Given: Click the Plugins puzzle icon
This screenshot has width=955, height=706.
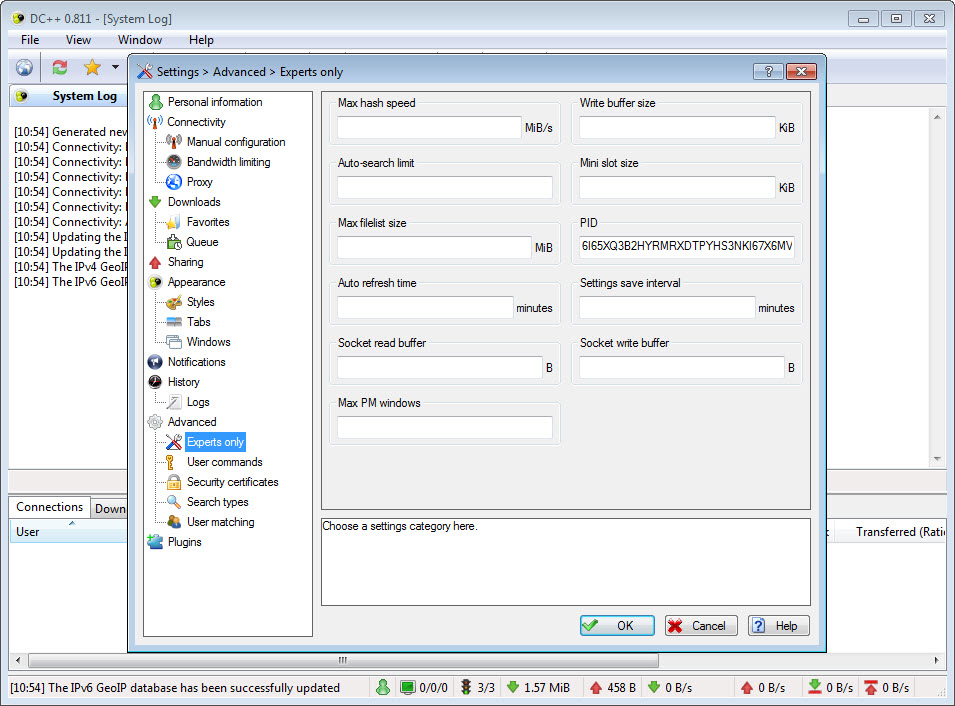Looking at the screenshot, I should coord(155,542).
